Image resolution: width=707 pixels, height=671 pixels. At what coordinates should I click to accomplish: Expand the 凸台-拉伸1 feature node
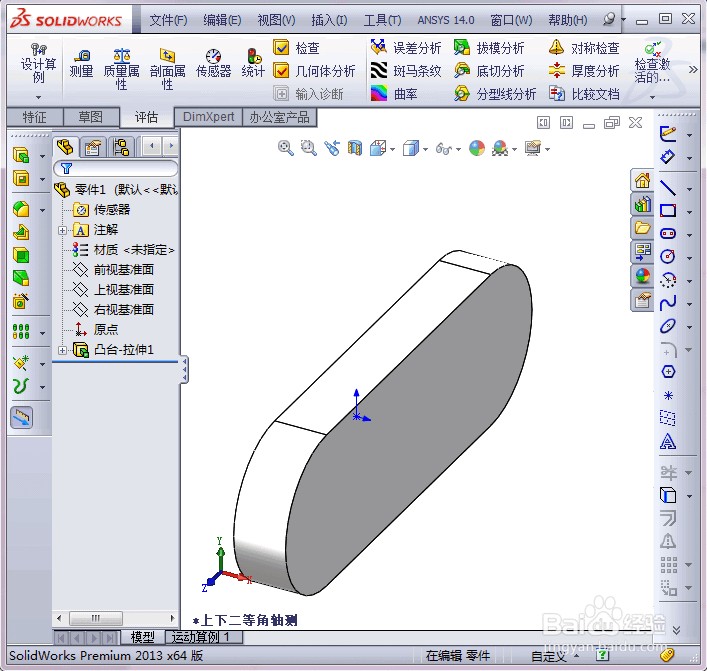pyautogui.click(x=62, y=350)
